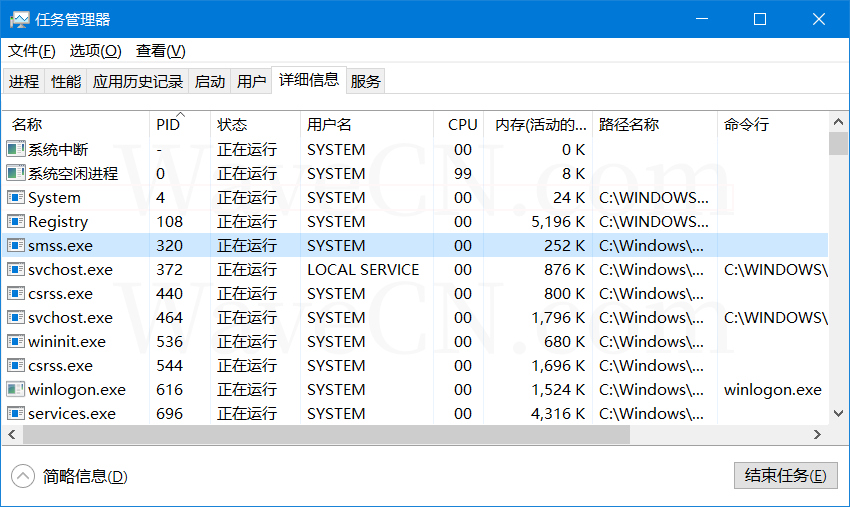Sort by the 状态 column header
The height and width of the screenshot is (507, 850).
click(x=255, y=124)
